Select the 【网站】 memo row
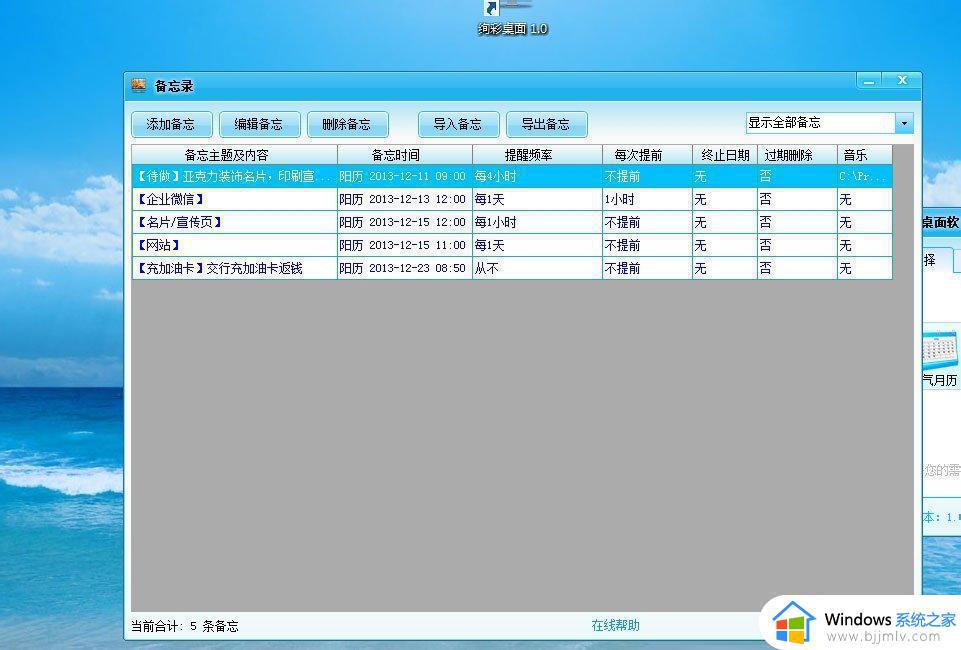 pos(512,245)
